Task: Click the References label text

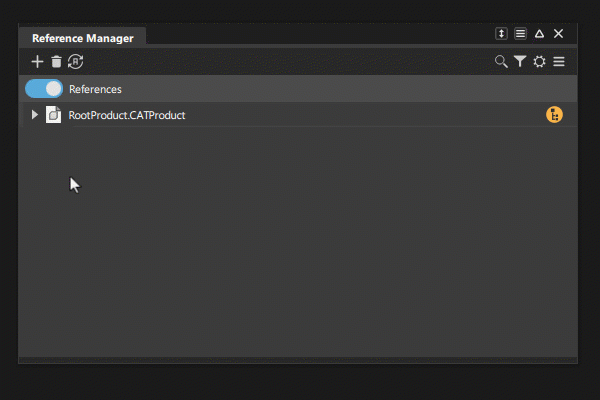Action: click(x=95, y=89)
